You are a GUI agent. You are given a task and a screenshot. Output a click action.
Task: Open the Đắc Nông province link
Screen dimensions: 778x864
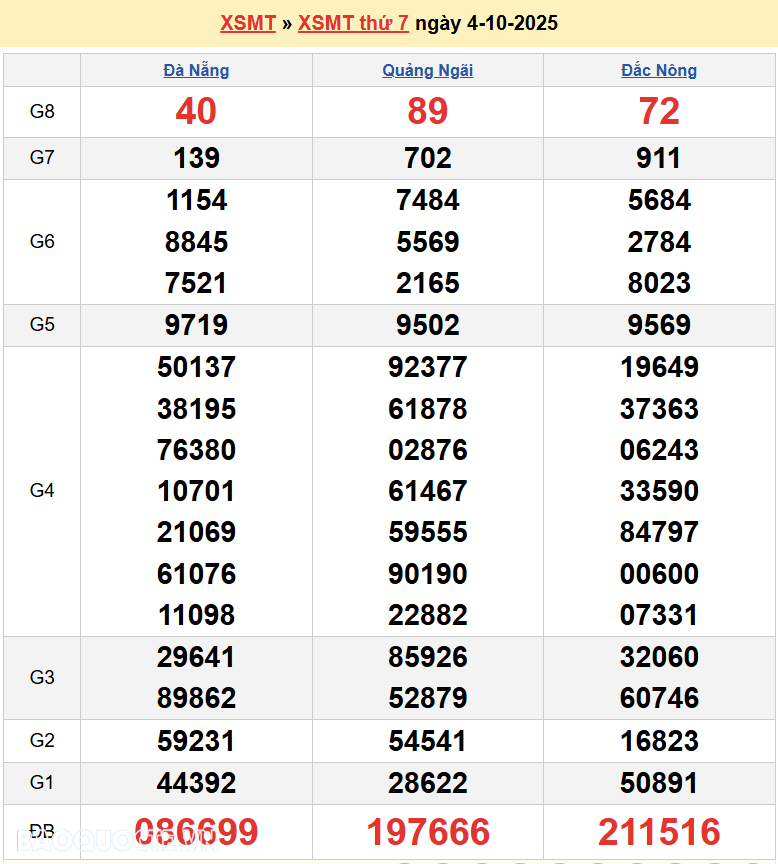(x=659, y=70)
